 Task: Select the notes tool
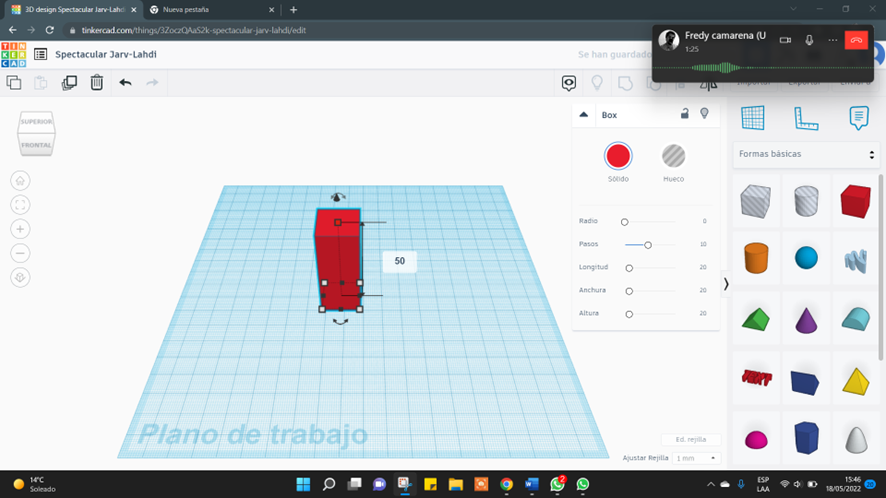click(x=858, y=118)
